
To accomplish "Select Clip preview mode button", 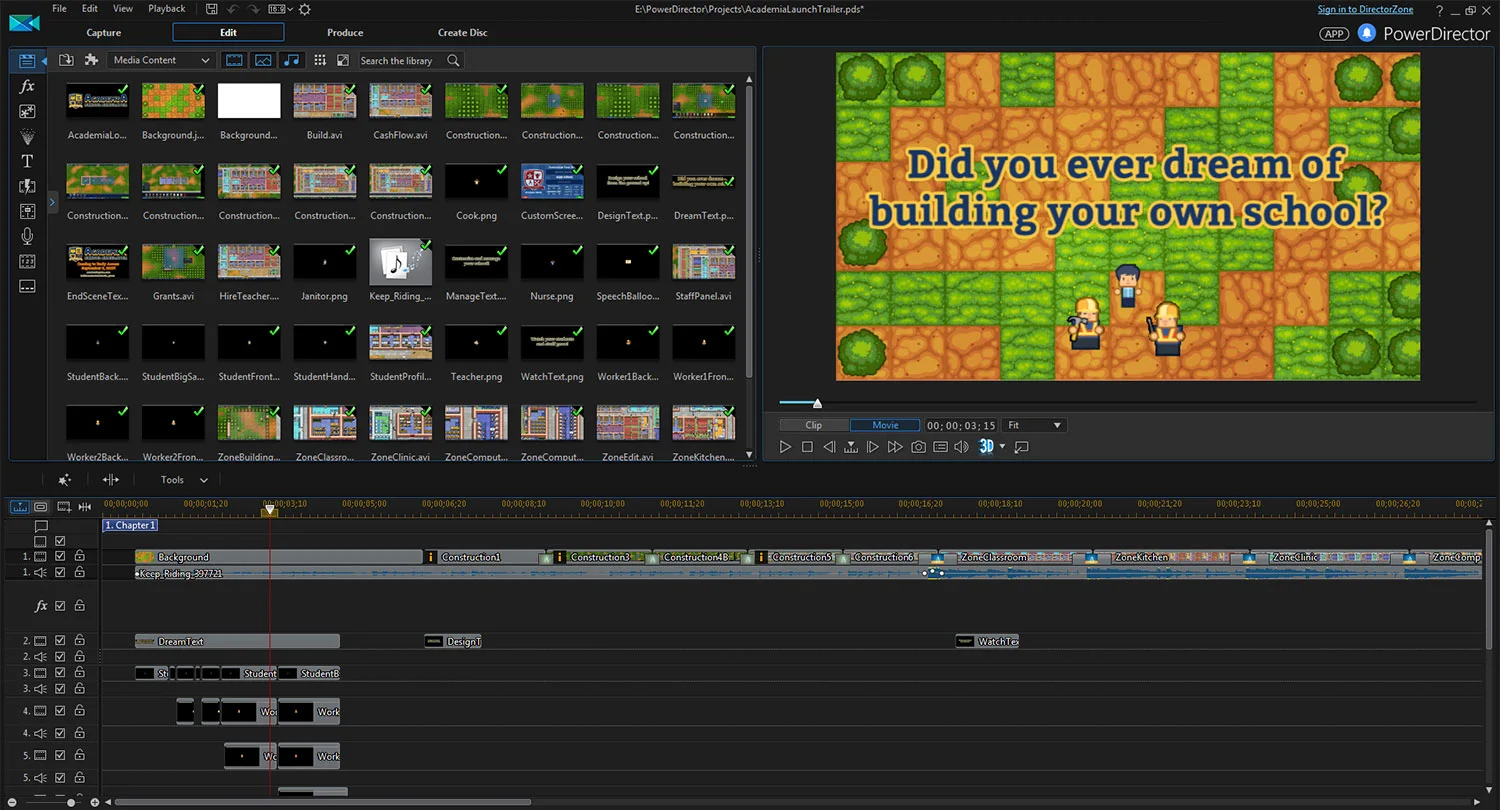I will 814,425.
